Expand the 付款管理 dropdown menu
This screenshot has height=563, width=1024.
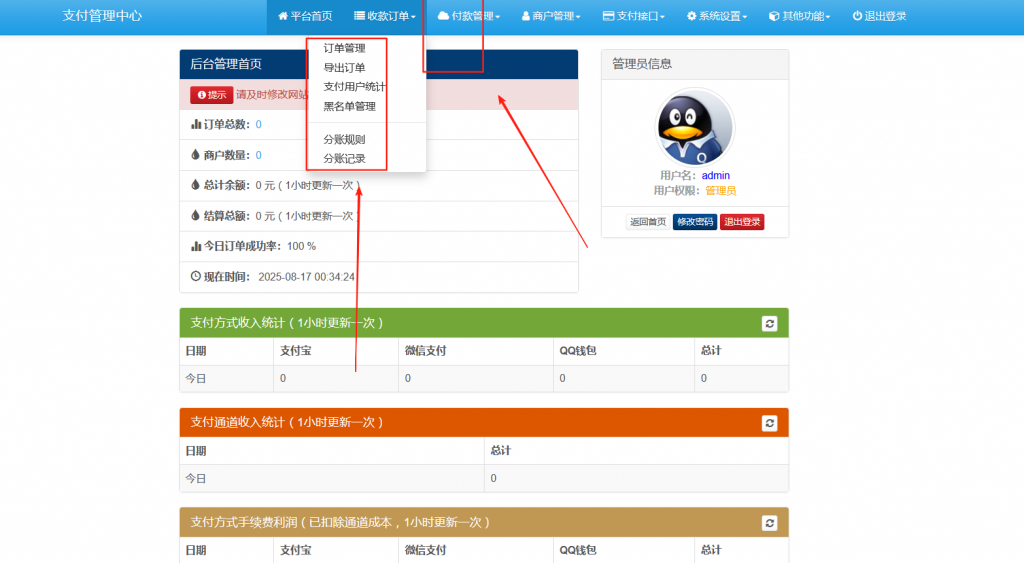tap(469, 17)
